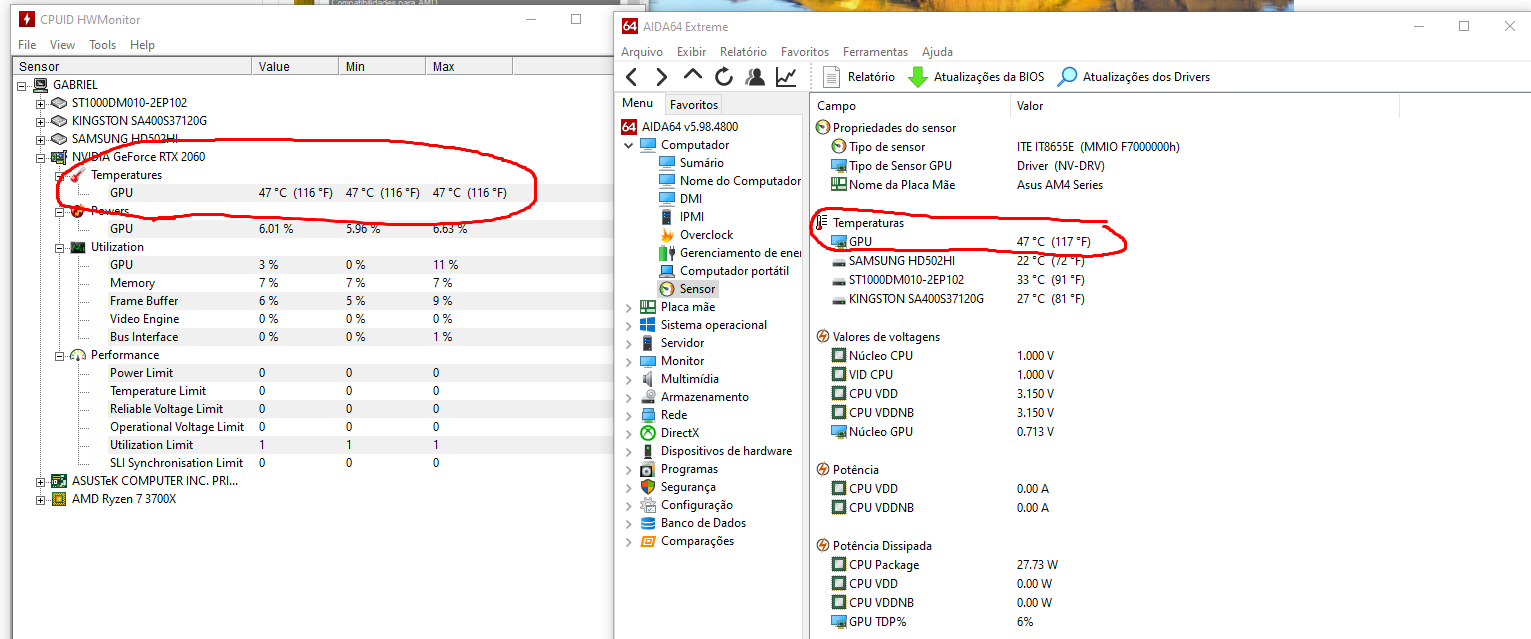Expand the ASUSTeK COMPUTER INC. node
The image size is (1531, 639).
coord(40,481)
